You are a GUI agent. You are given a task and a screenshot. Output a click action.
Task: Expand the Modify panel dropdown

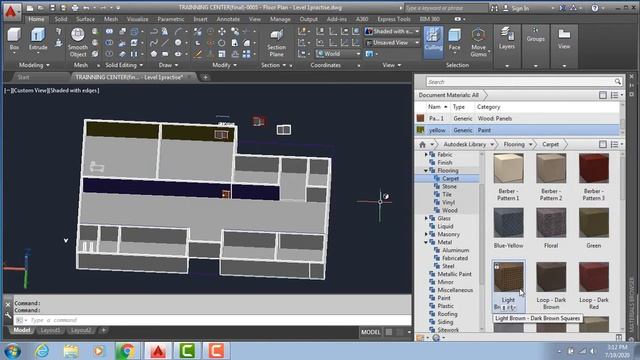[x=224, y=65]
